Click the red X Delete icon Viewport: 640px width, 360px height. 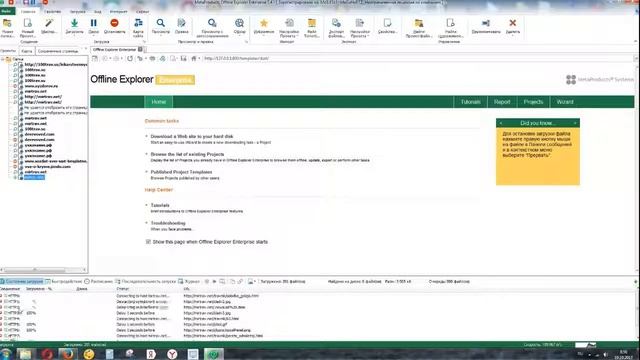(513, 23)
